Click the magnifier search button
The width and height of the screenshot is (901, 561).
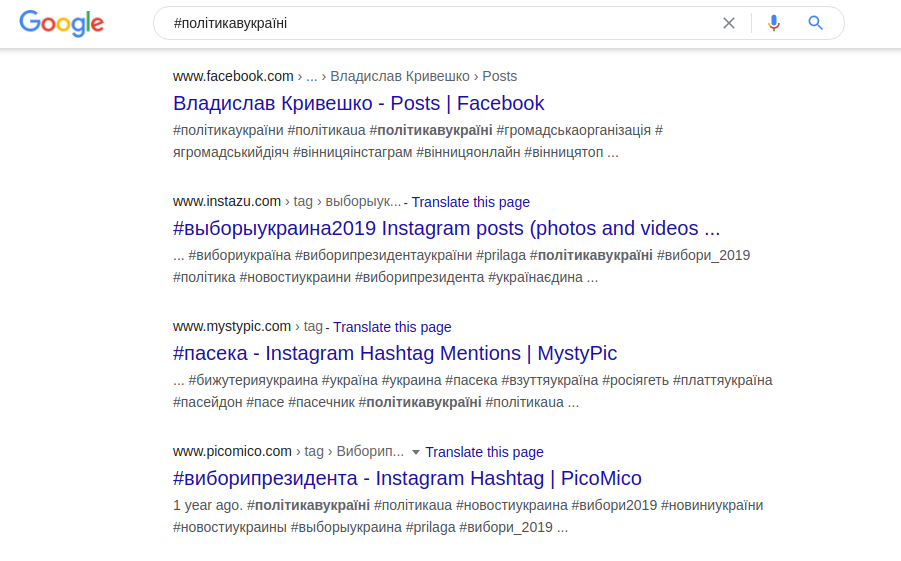pyautogui.click(x=816, y=23)
